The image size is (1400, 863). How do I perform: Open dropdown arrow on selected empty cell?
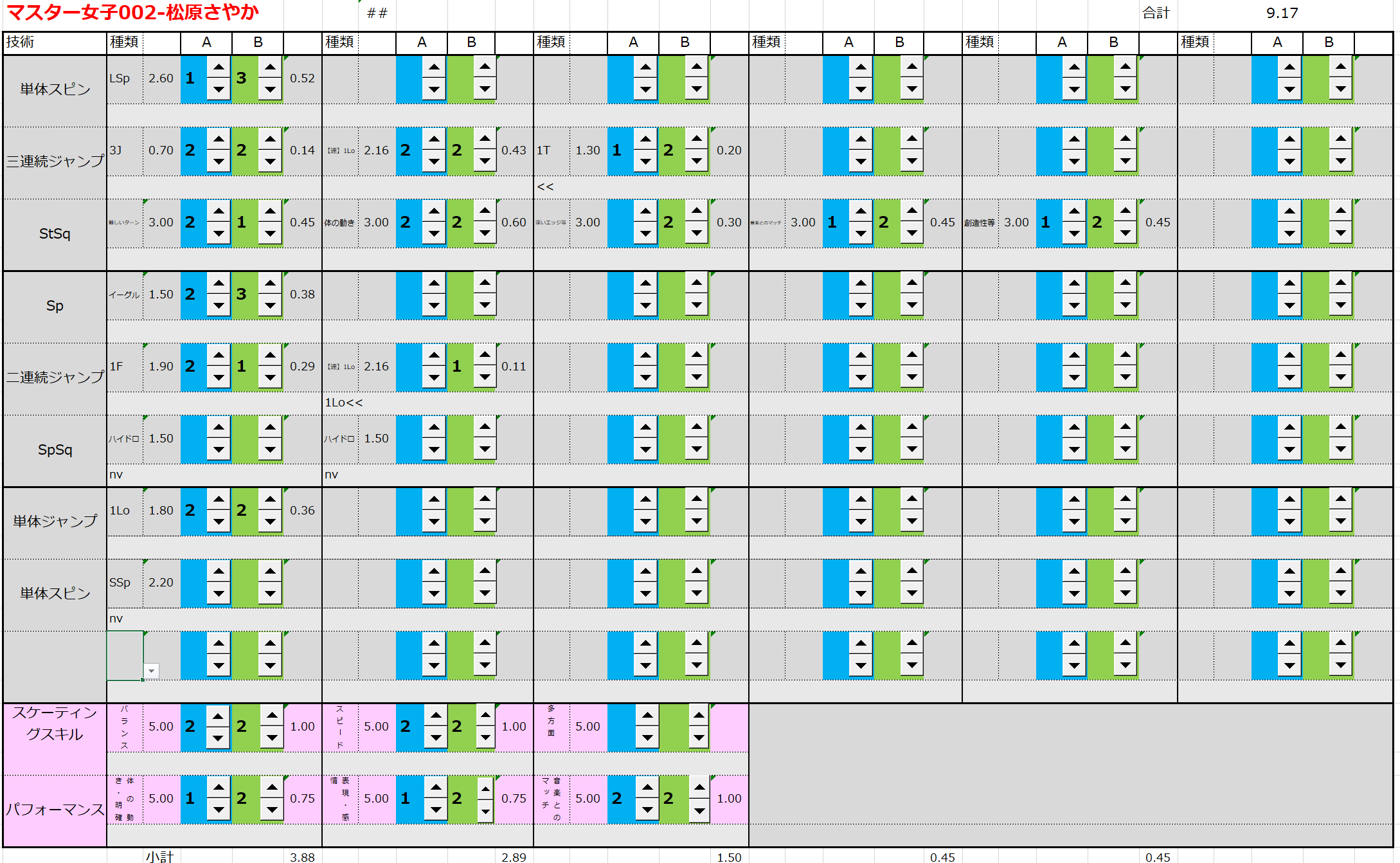151,671
